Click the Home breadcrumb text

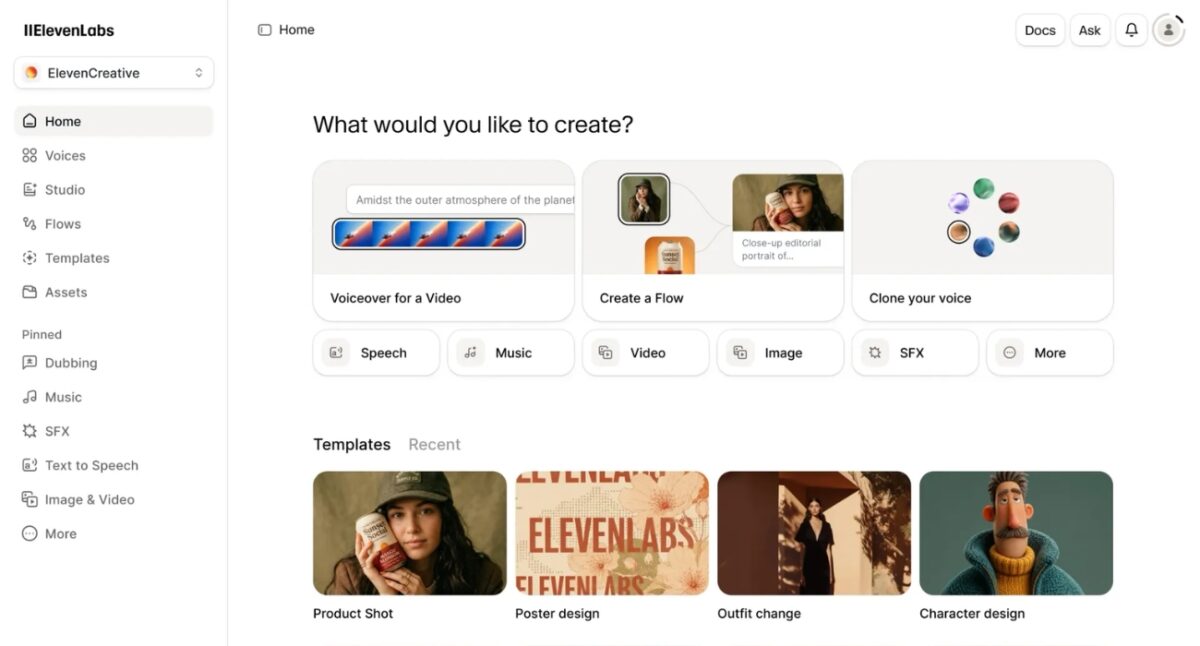pyautogui.click(x=297, y=30)
